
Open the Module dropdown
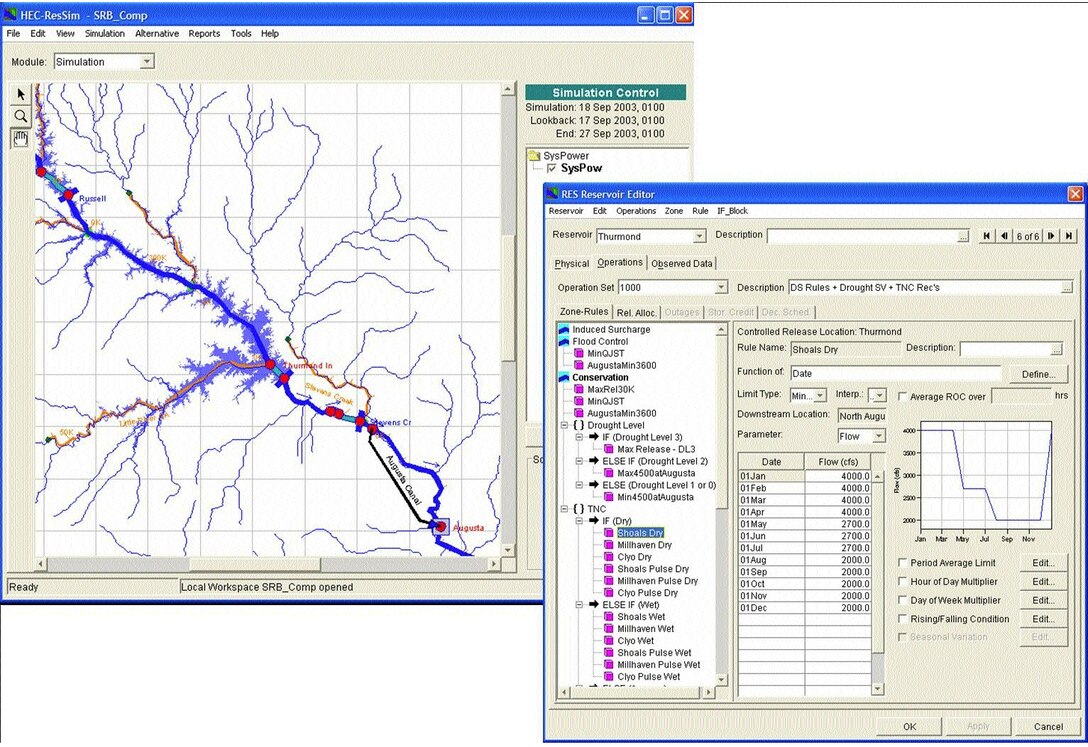[x=146, y=62]
